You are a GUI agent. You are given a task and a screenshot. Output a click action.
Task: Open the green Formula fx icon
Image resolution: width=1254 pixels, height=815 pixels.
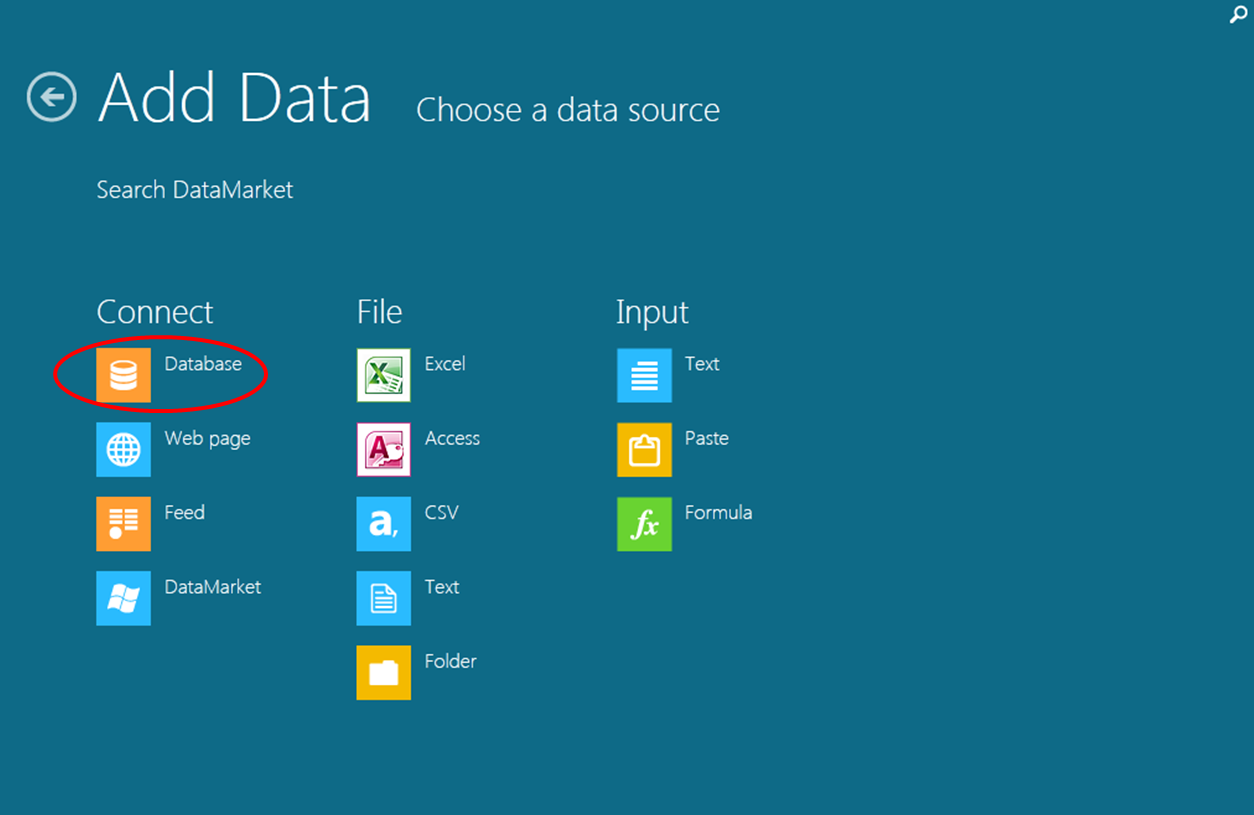point(644,523)
